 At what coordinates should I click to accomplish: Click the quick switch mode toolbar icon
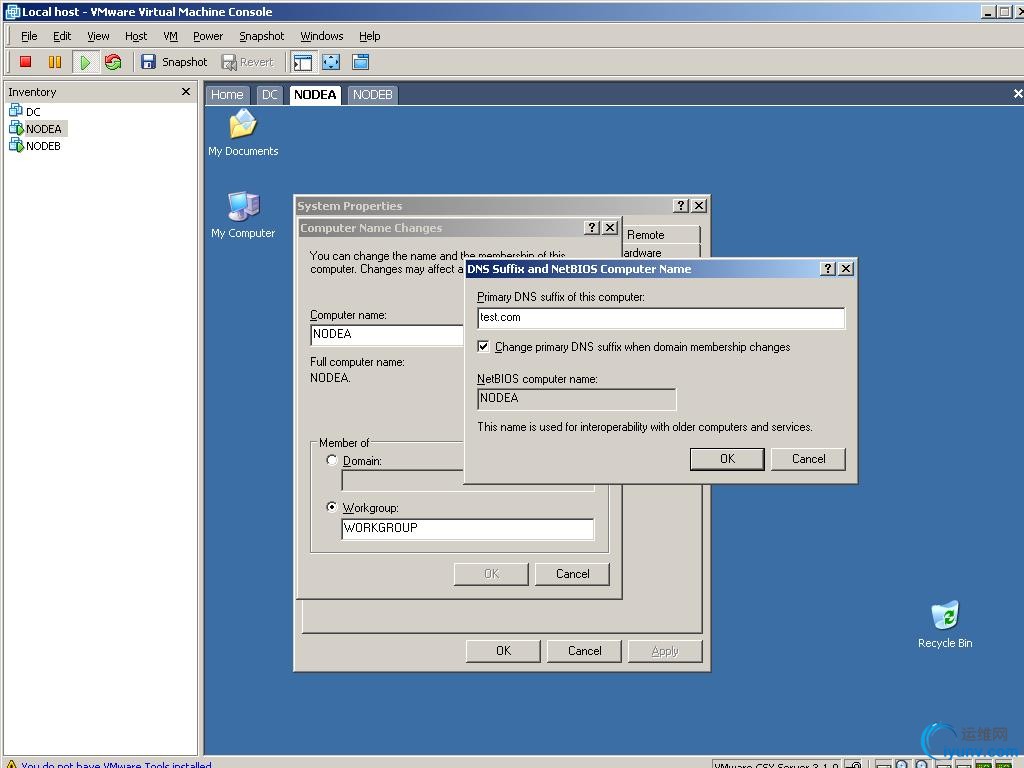tap(360, 62)
